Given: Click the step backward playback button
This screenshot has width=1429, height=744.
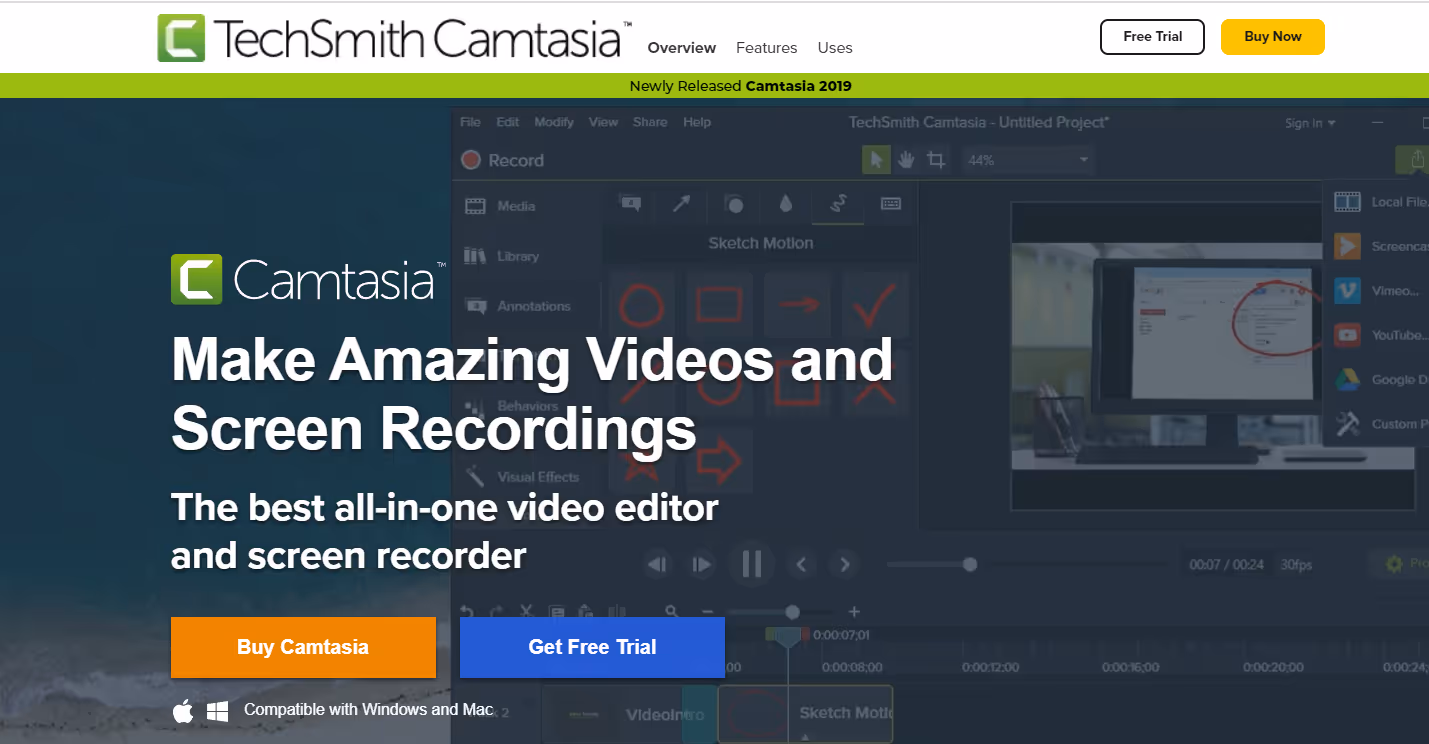Looking at the screenshot, I should point(657,565).
